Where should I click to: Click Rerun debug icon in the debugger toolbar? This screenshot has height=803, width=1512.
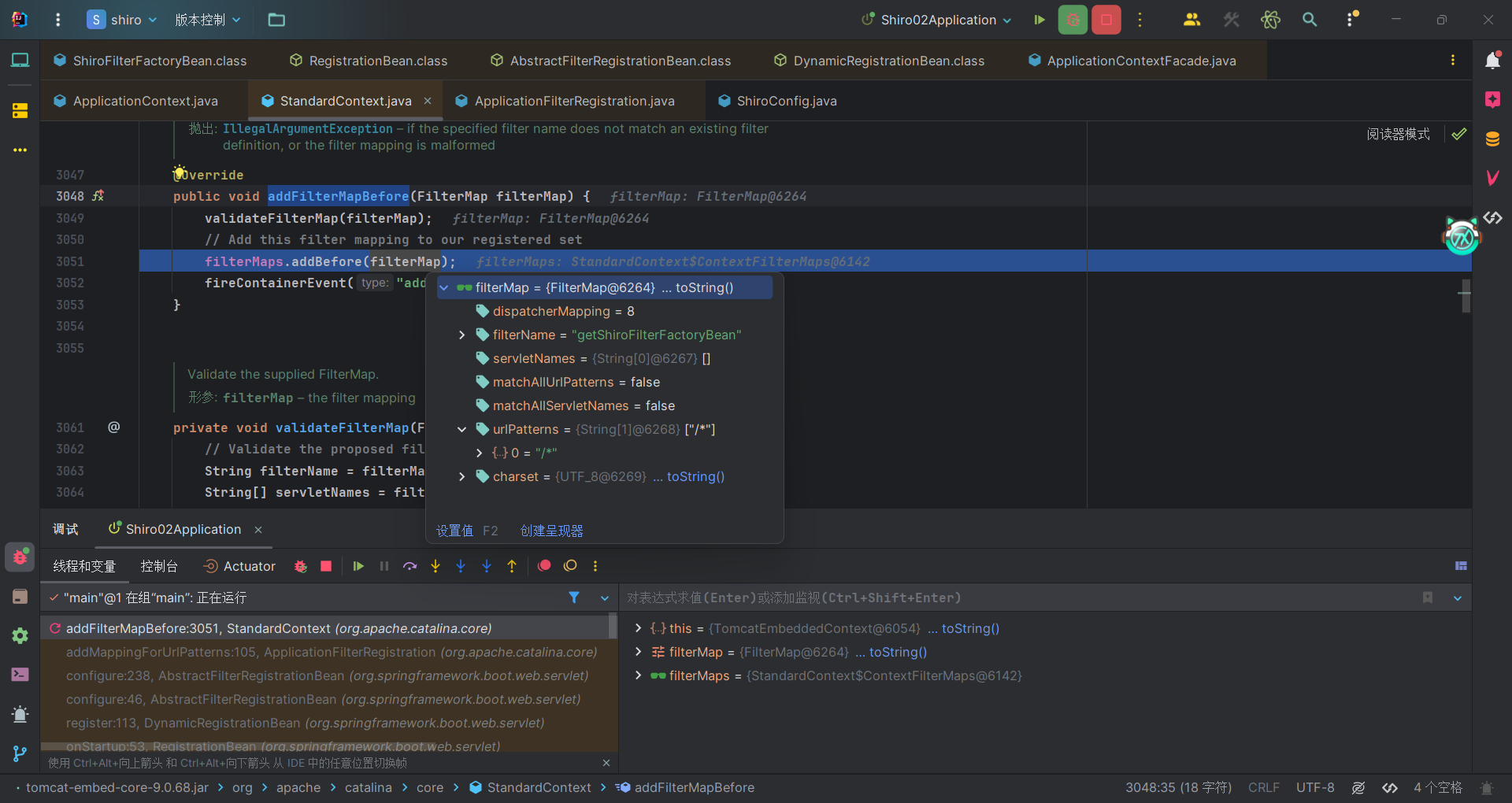300,566
